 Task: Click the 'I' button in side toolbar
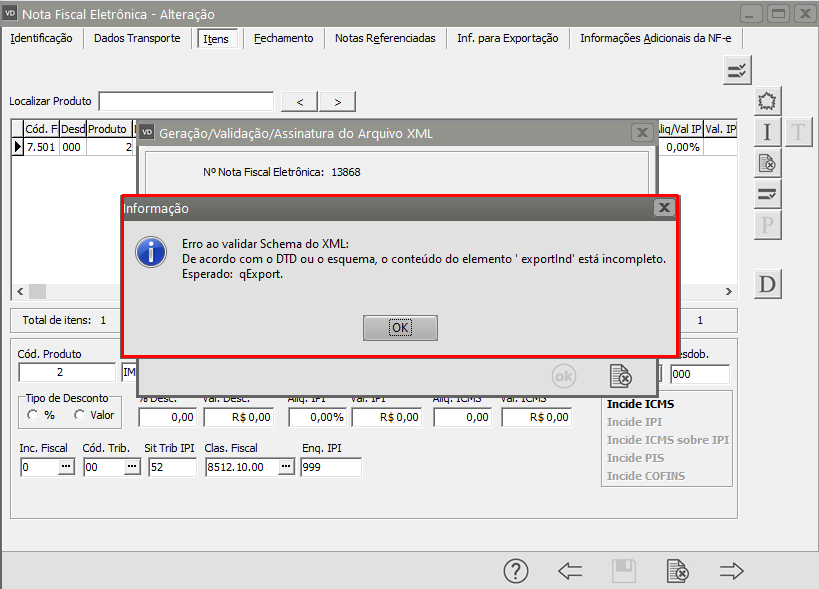767,131
